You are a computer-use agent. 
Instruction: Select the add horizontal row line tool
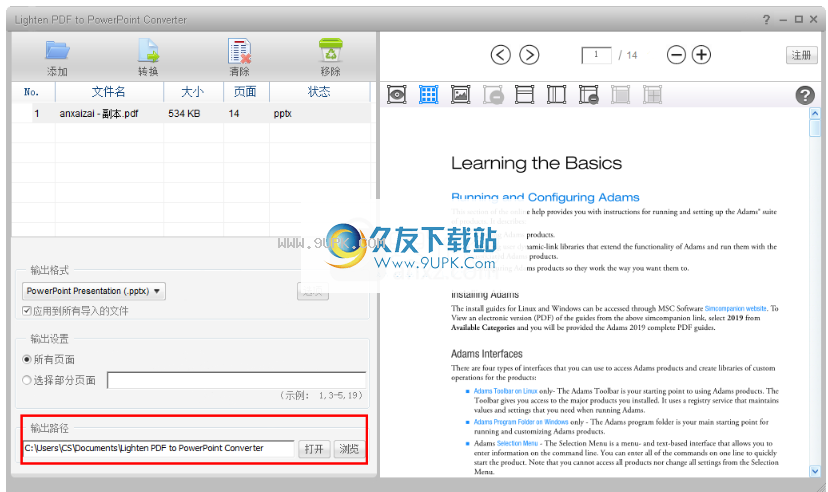pyautogui.click(x=524, y=95)
